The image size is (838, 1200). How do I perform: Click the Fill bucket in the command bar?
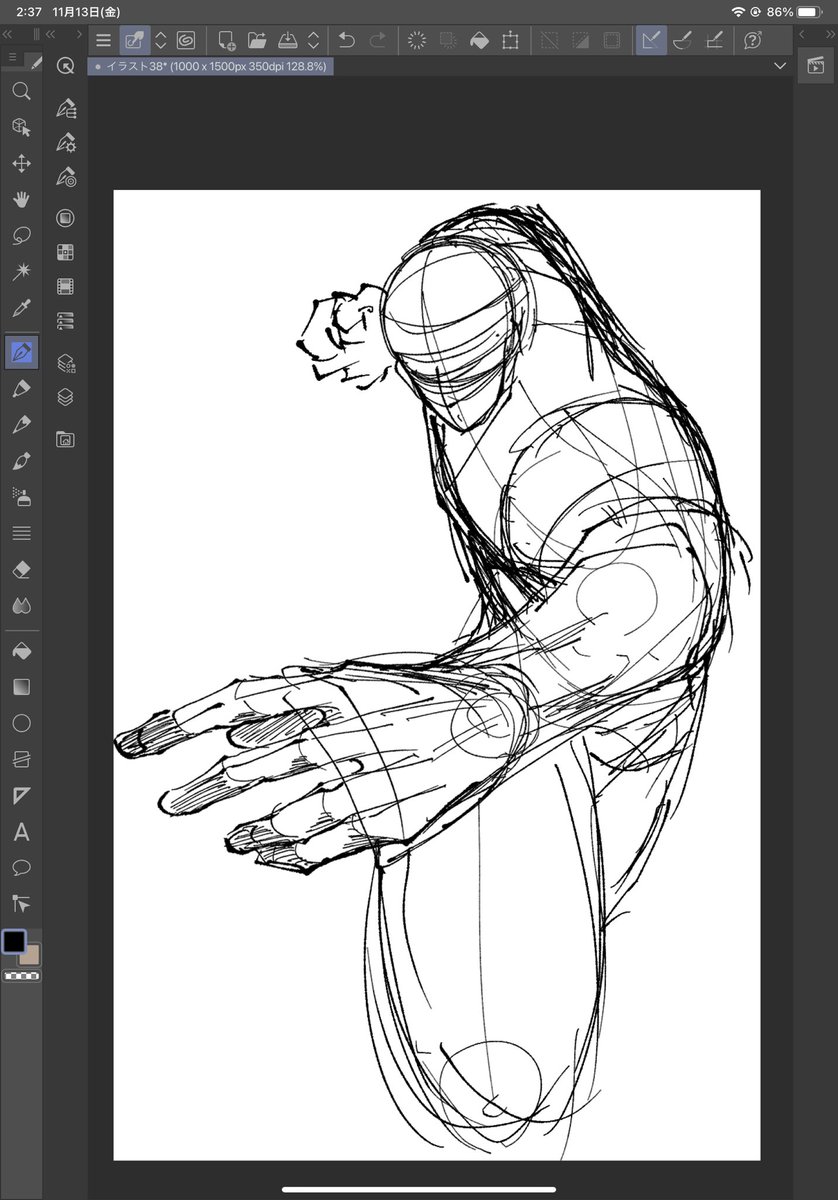(x=480, y=40)
